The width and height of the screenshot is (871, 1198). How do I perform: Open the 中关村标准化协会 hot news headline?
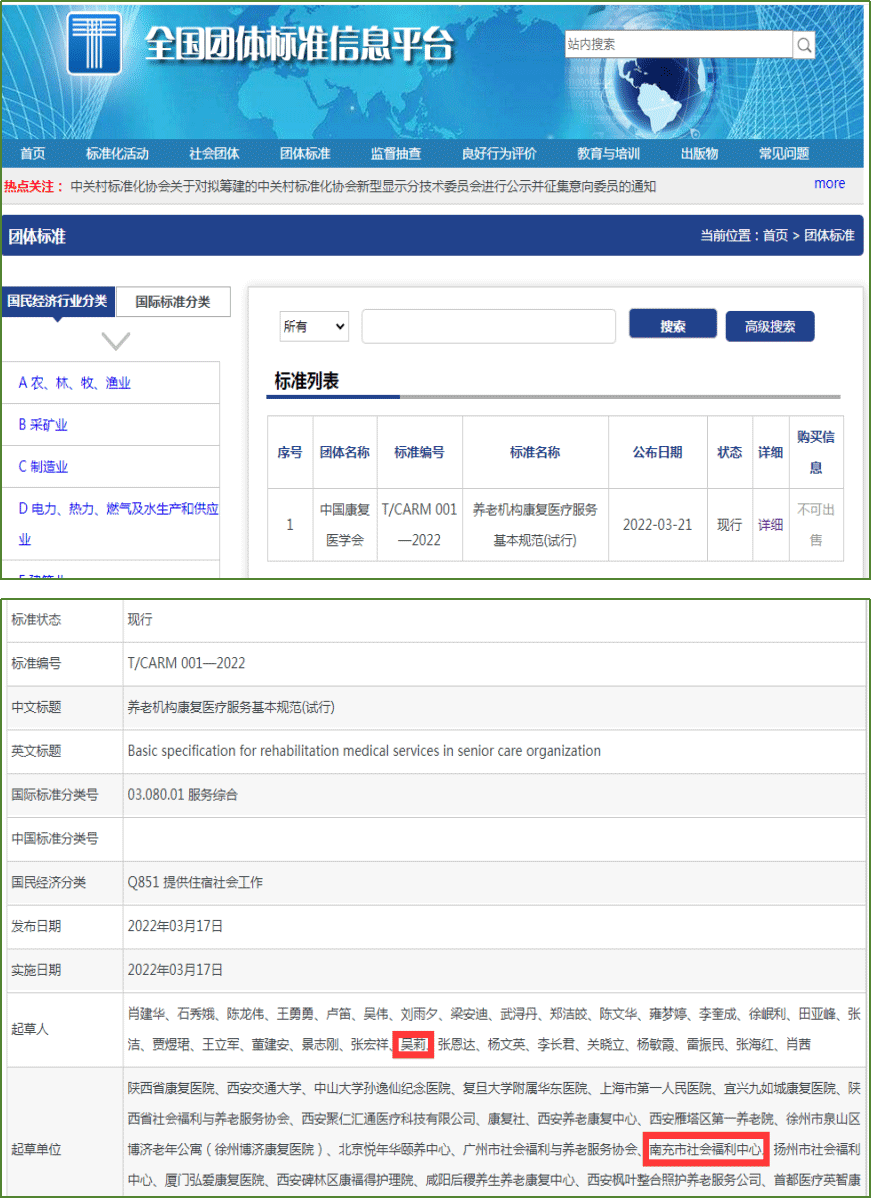363,186
